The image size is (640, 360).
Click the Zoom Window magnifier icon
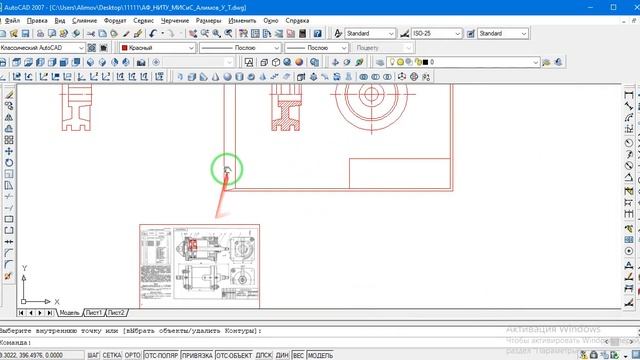217,33
